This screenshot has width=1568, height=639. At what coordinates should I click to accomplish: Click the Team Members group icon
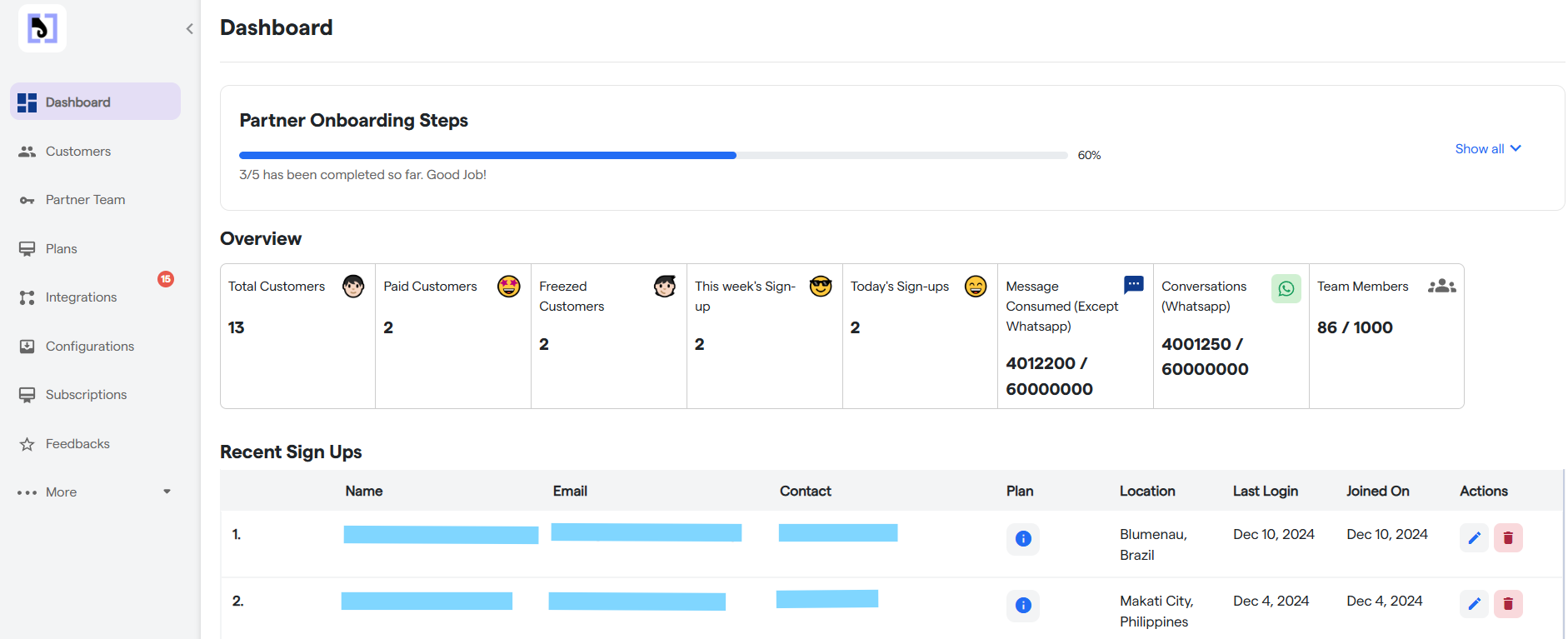[1441, 287]
